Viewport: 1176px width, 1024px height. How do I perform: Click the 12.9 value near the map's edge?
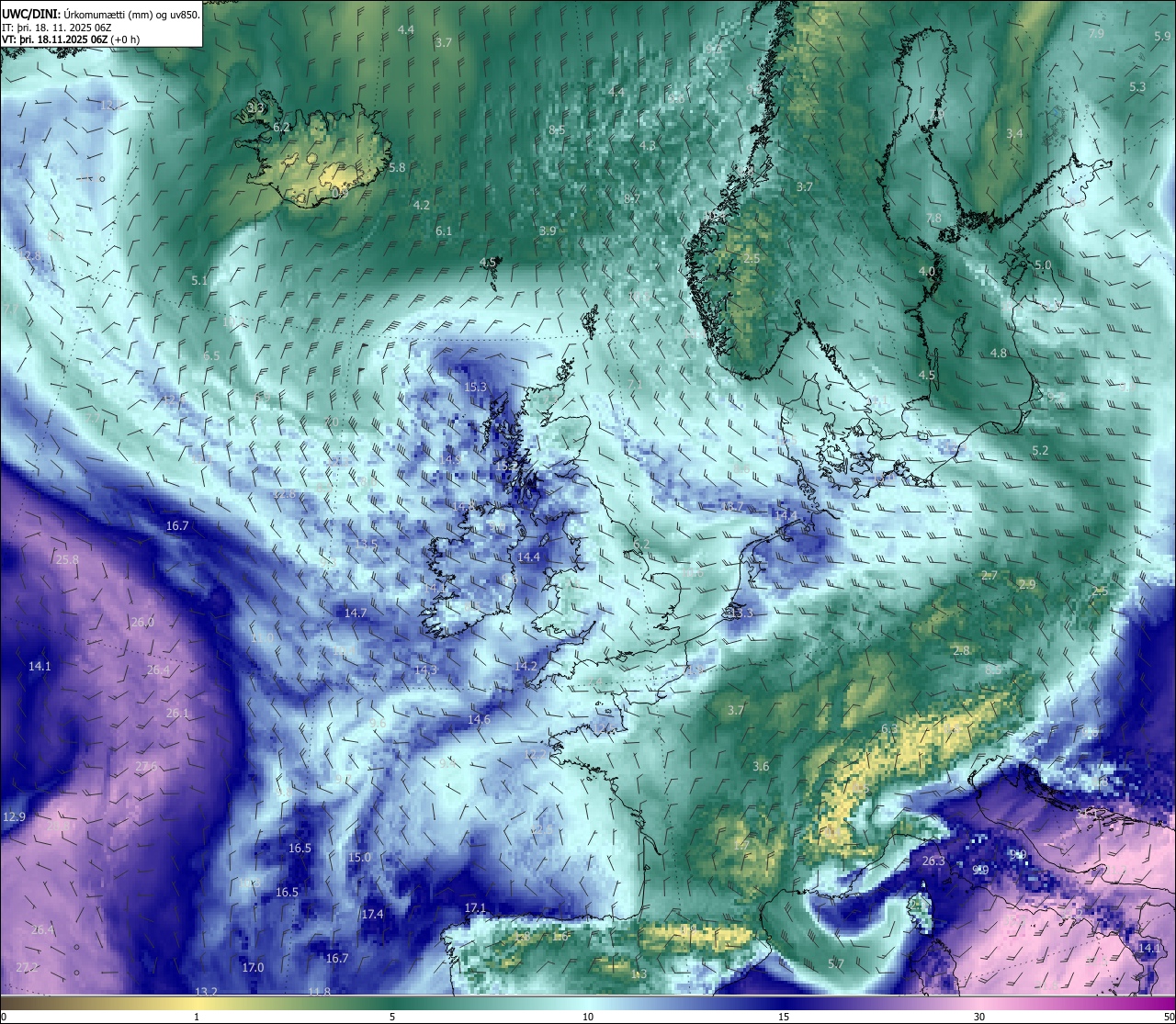(x=15, y=816)
